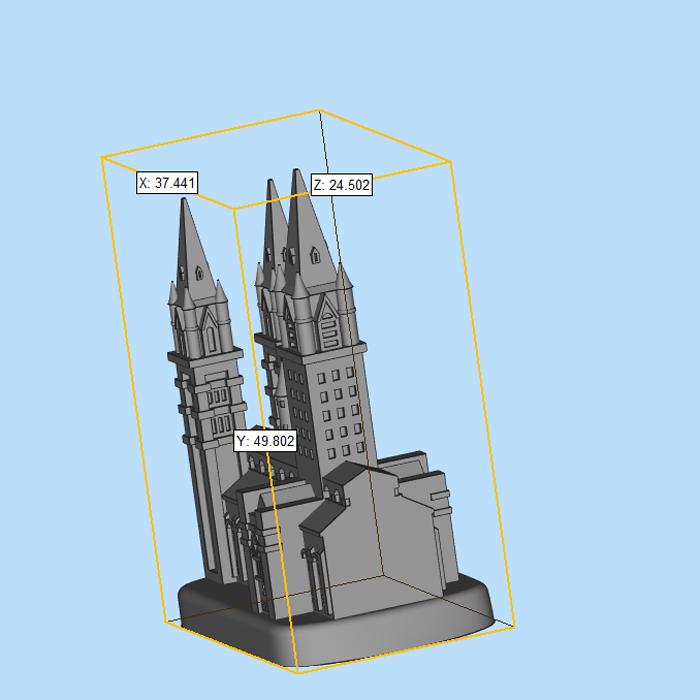Click the Y: 49.802 dimension label
This screenshot has width=700, height=700.
tap(265, 441)
